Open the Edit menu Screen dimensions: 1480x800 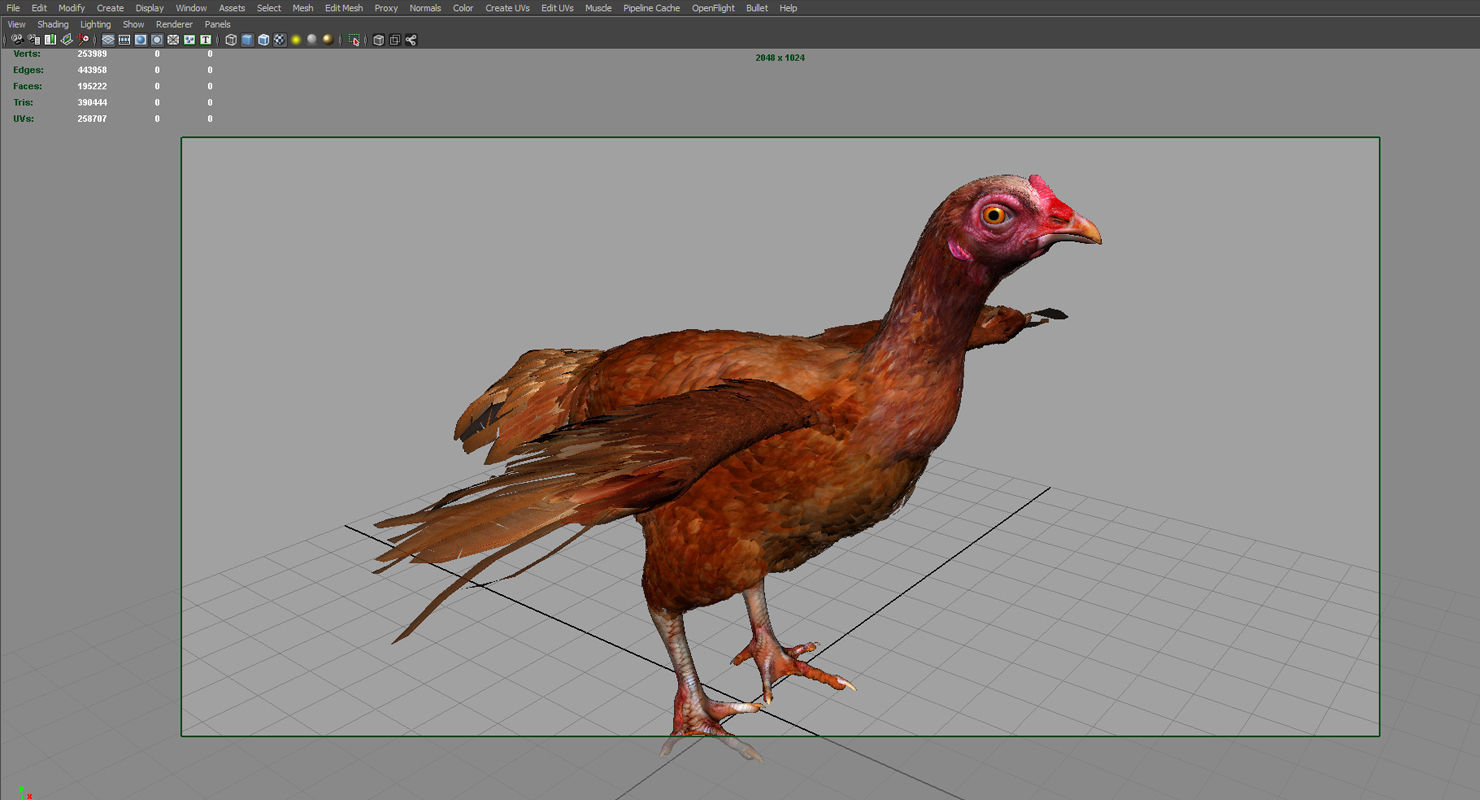39,8
